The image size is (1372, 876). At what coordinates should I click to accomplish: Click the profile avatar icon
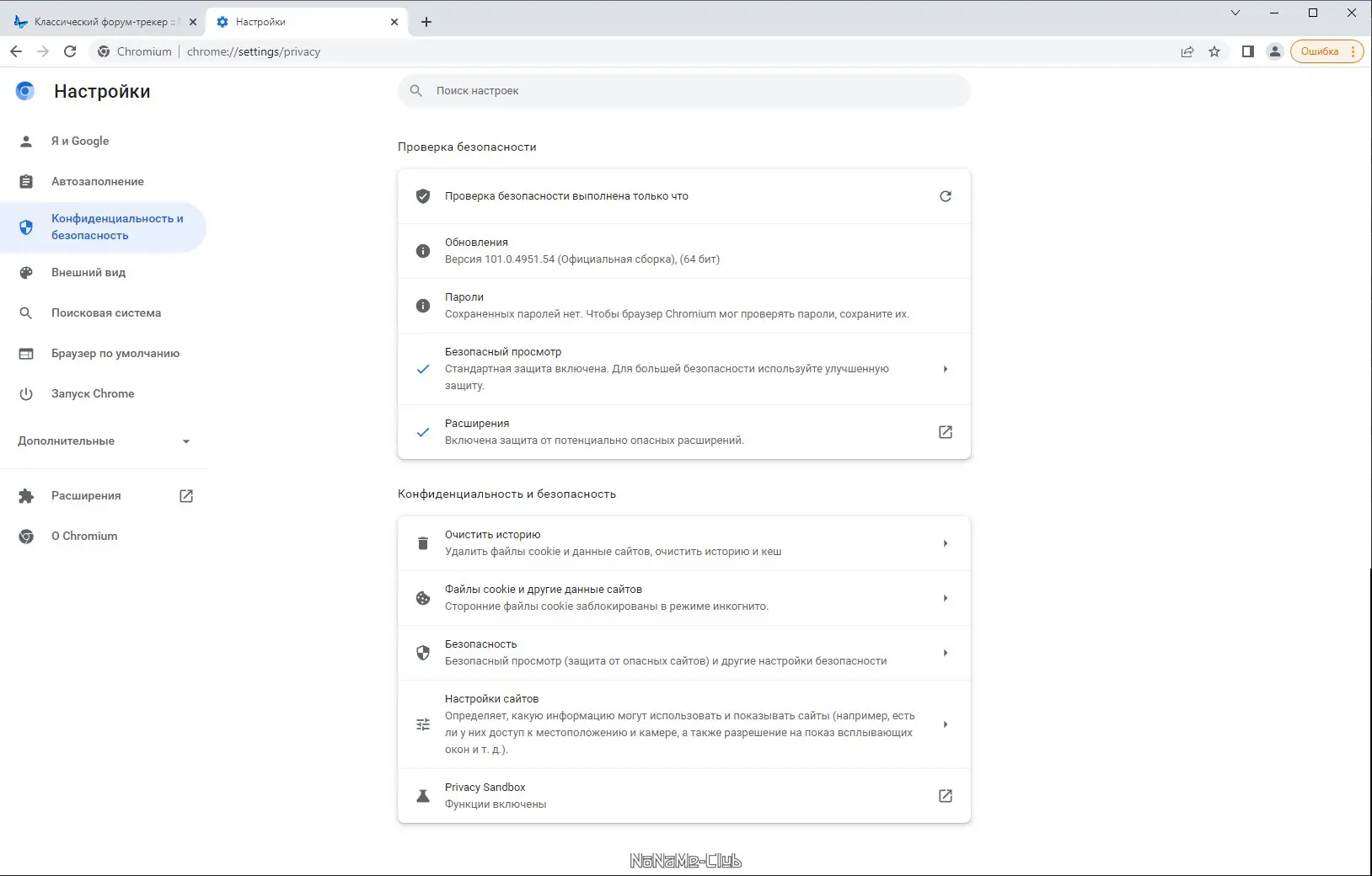(1275, 51)
